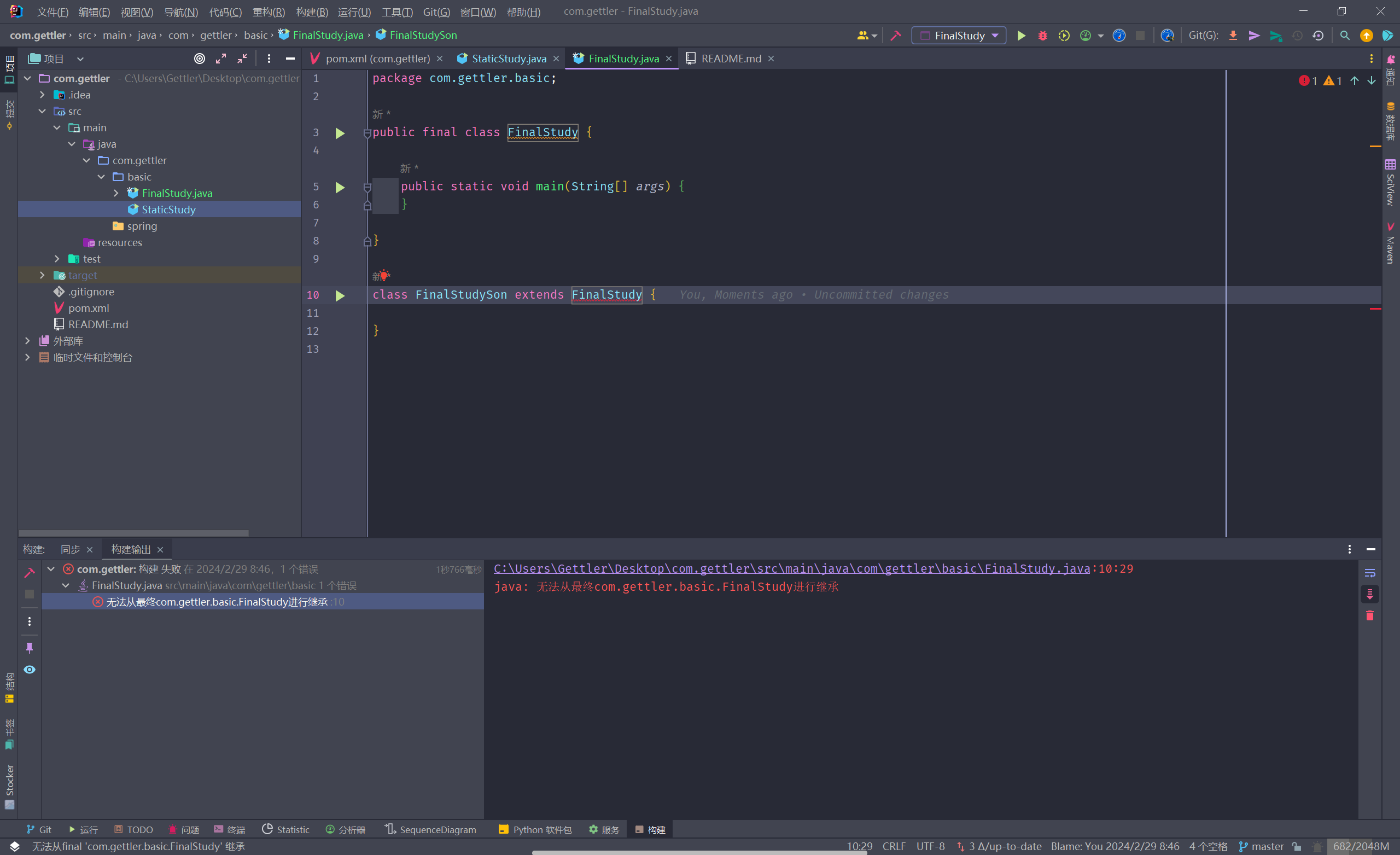Toggle pin tab in build panel
The image size is (1400, 855).
click(30, 648)
